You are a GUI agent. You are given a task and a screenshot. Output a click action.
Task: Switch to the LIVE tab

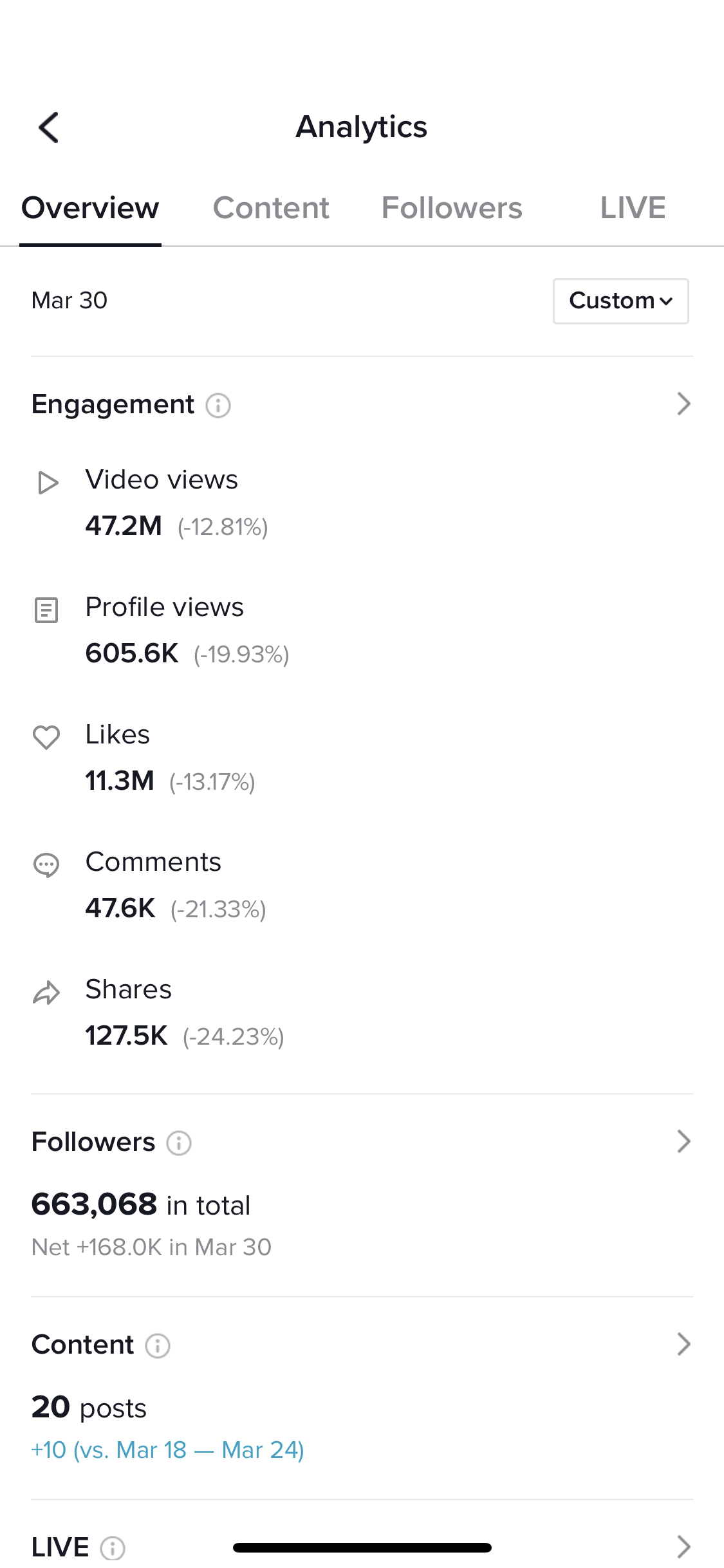coord(633,208)
